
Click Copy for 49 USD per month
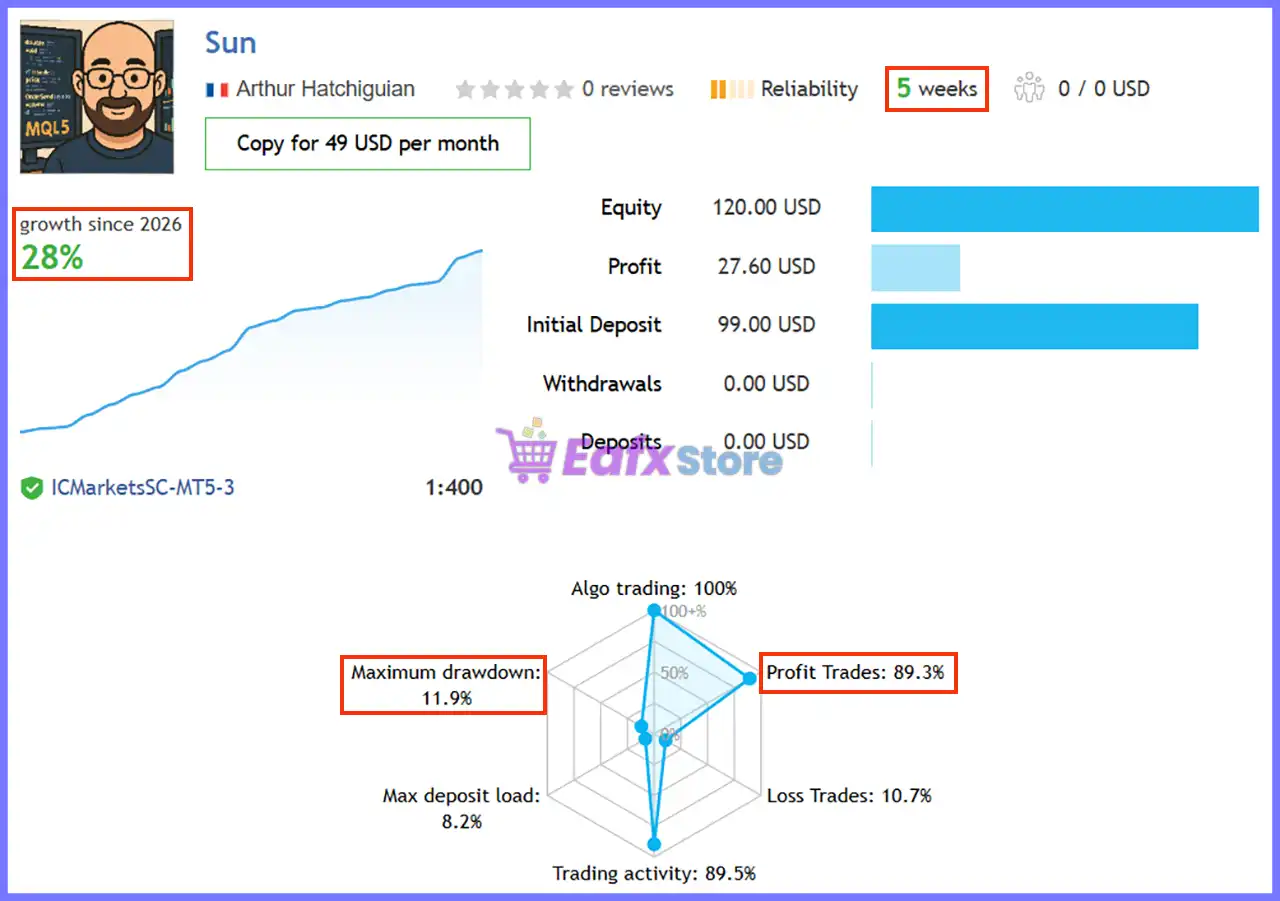(368, 144)
